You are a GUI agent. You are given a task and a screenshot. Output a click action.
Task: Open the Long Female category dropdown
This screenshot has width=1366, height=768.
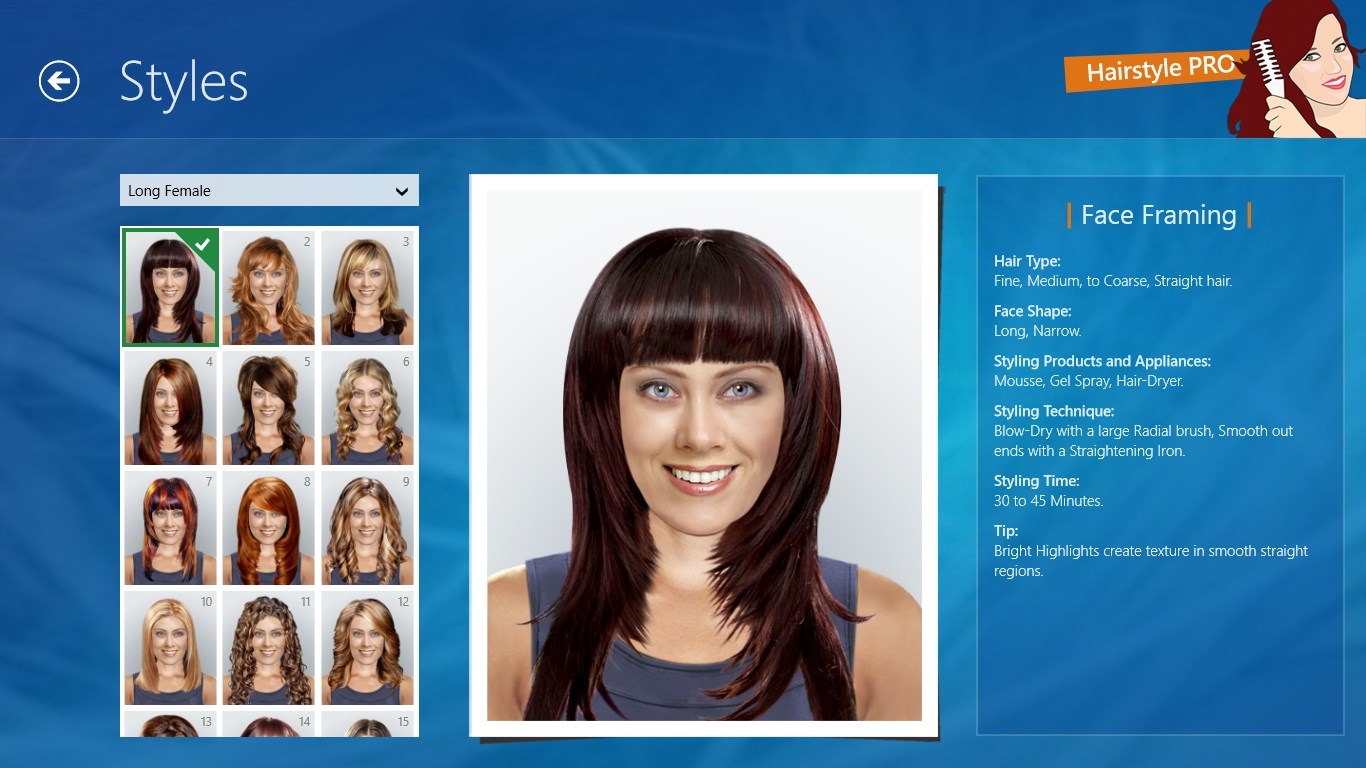click(x=269, y=190)
